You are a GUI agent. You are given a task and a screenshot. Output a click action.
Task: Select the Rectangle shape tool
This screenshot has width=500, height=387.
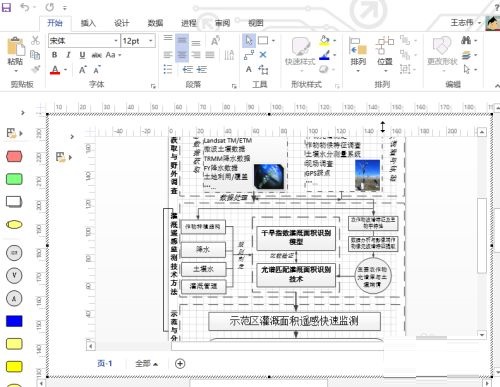point(263,40)
